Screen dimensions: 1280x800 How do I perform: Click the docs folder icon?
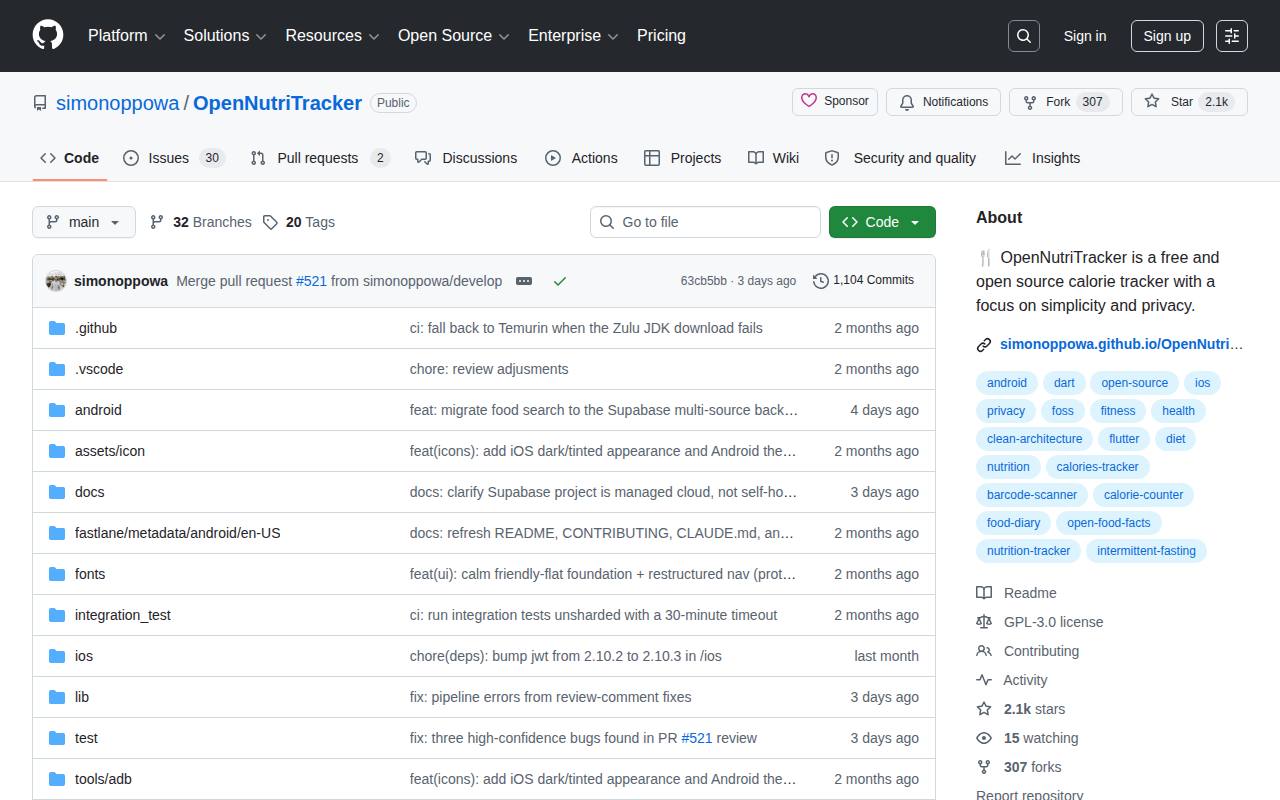point(57,492)
